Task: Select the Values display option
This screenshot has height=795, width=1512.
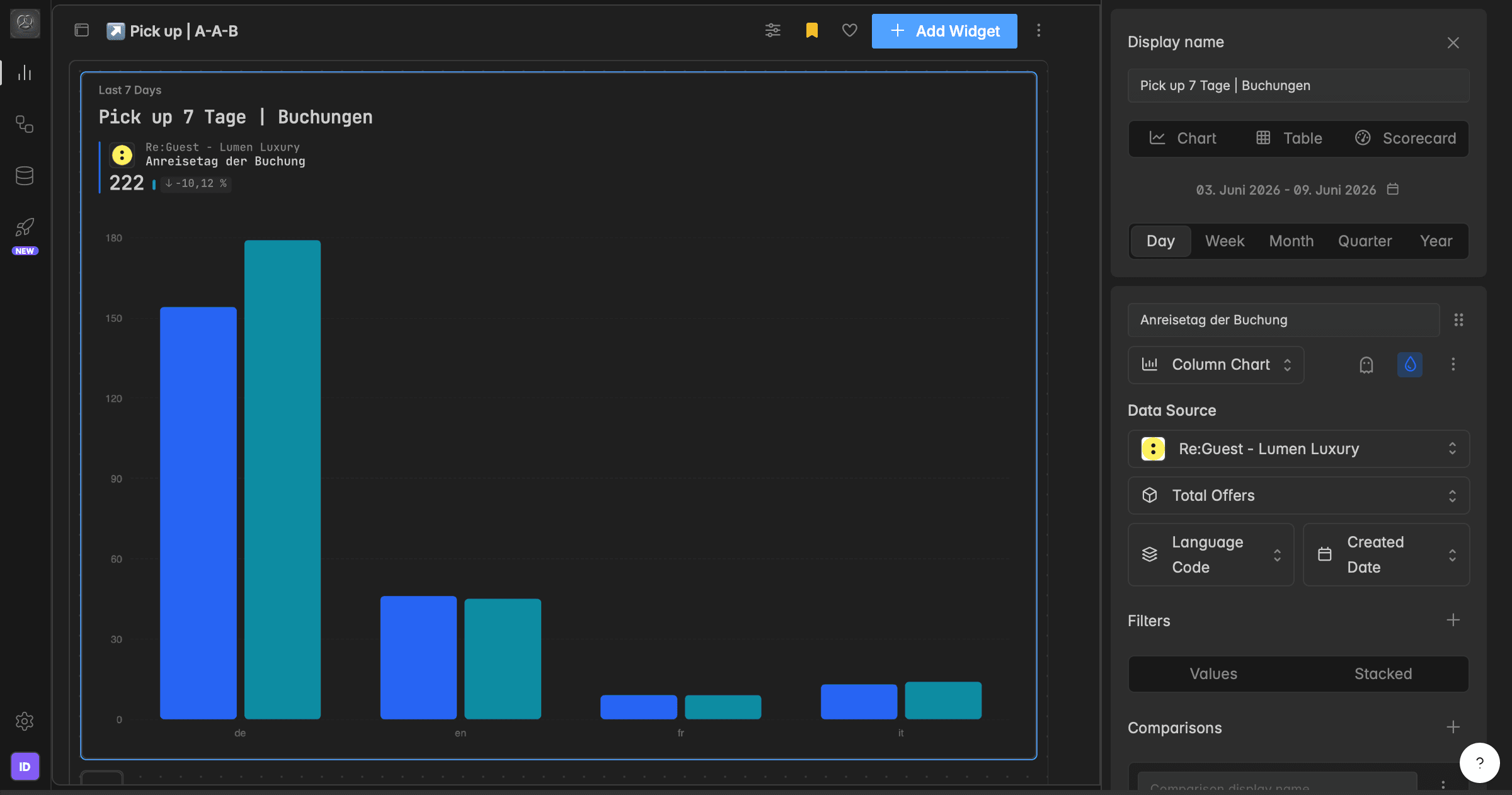Action: click(x=1213, y=674)
